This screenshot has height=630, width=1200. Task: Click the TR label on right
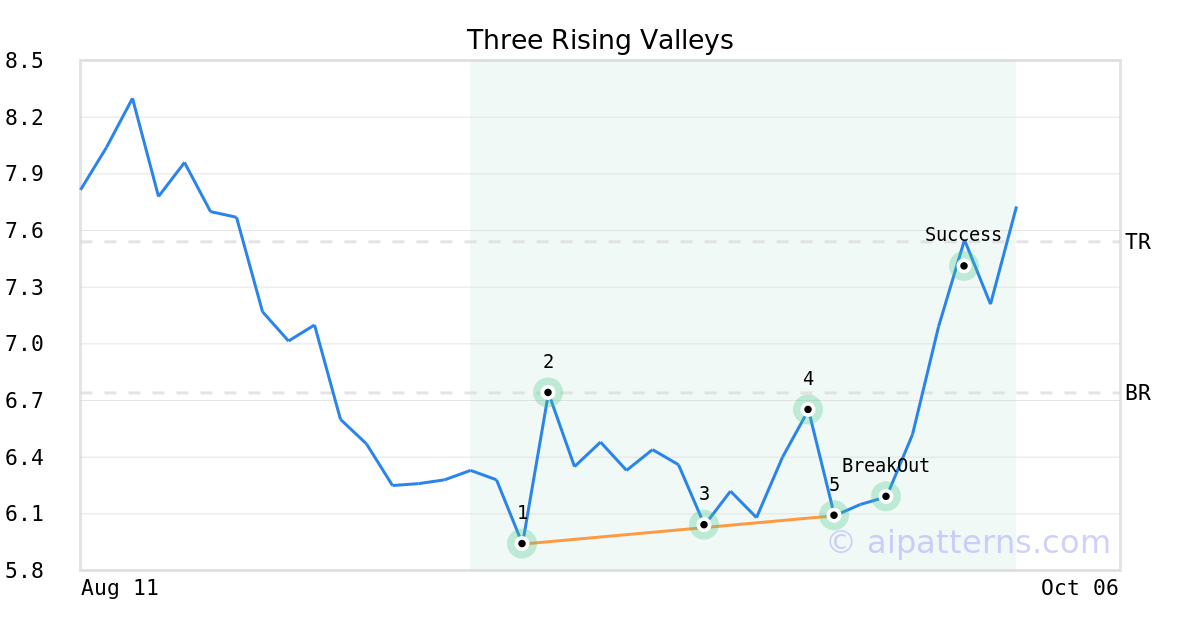point(1138,242)
